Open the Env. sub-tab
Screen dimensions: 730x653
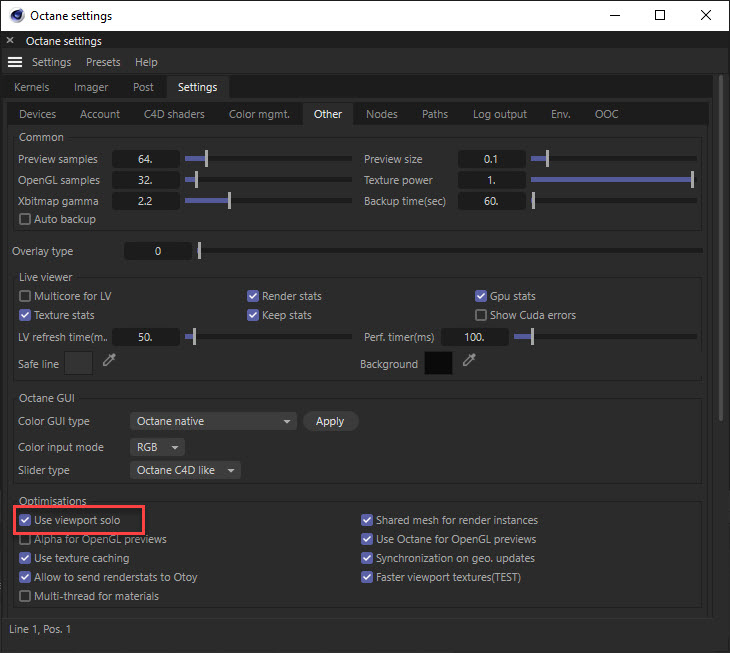click(561, 114)
